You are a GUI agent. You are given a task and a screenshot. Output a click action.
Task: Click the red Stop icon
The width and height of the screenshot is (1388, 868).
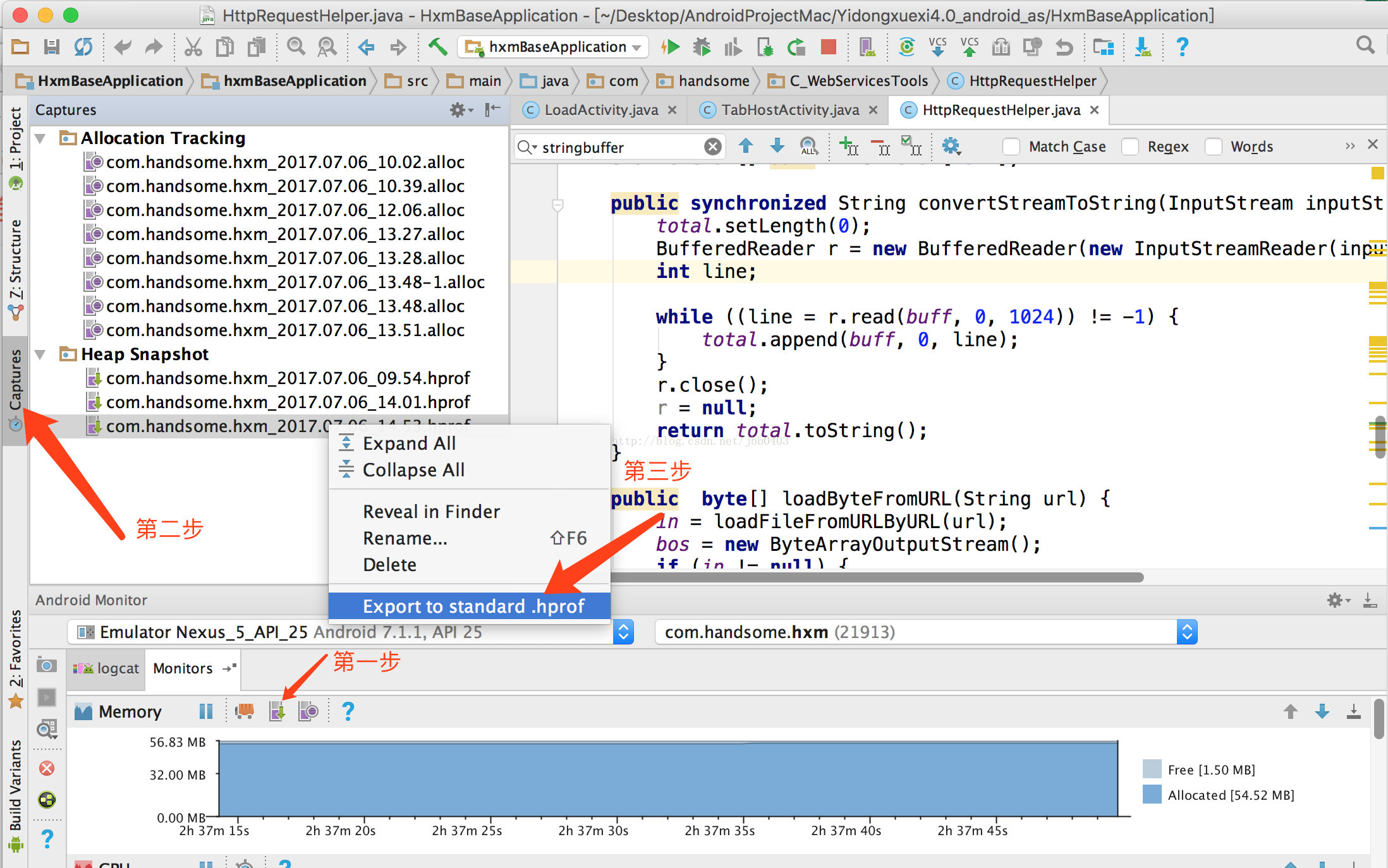828,47
